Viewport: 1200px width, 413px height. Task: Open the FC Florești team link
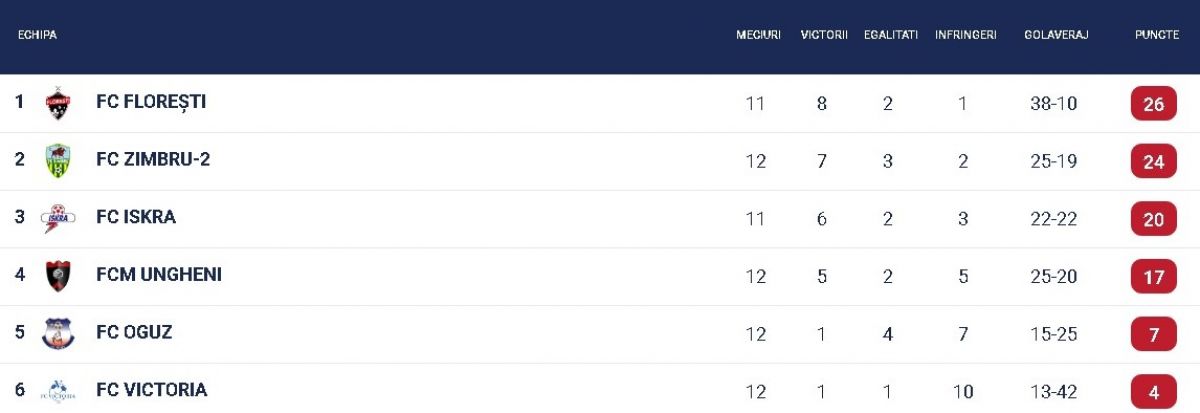click(x=151, y=102)
